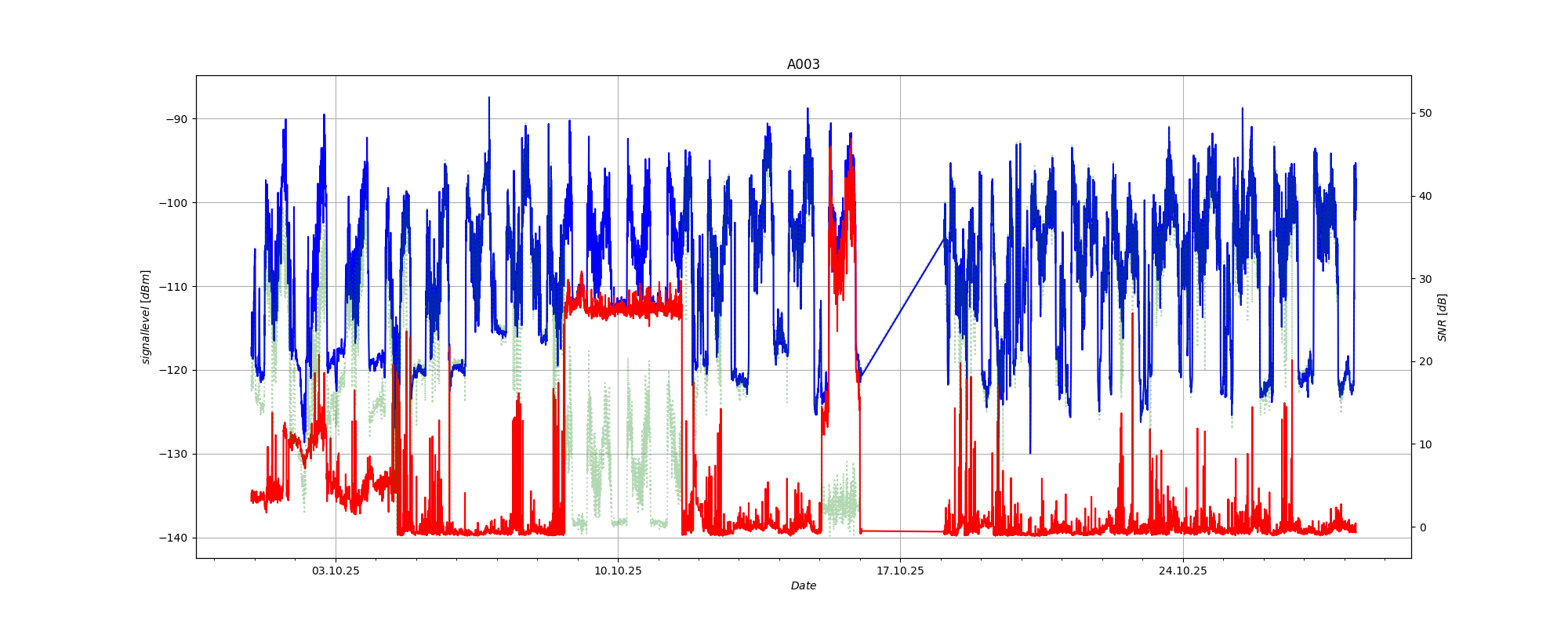
Task: Select the −120 left axis tick label
Action: pyautogui.click(x=174, y=370)
